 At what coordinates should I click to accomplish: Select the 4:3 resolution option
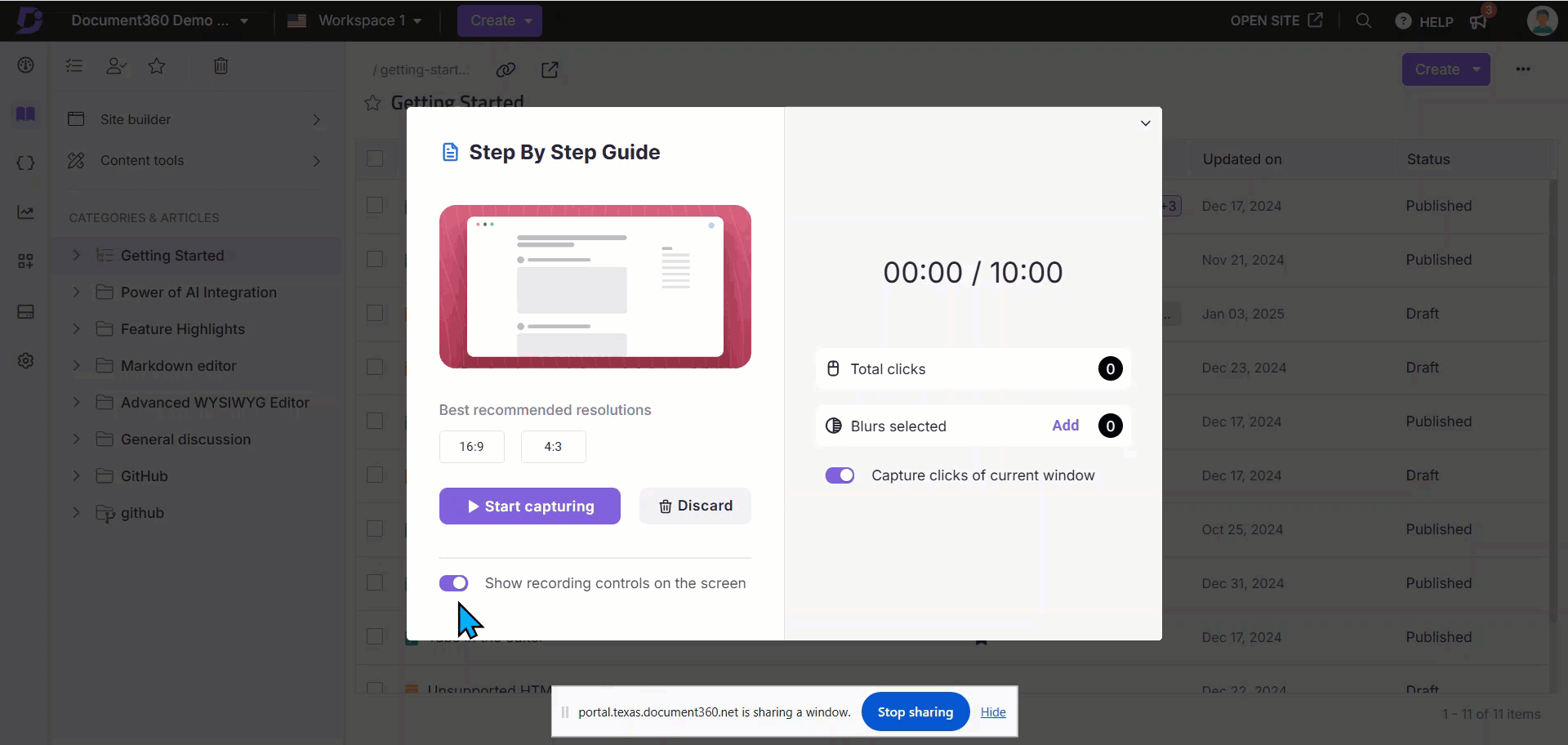[553, 447]
